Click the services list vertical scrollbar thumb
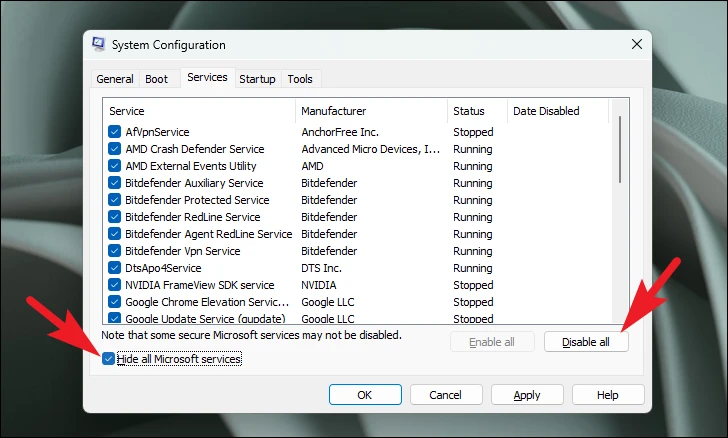This screenshot has width=728, height=438. [620, 149]
